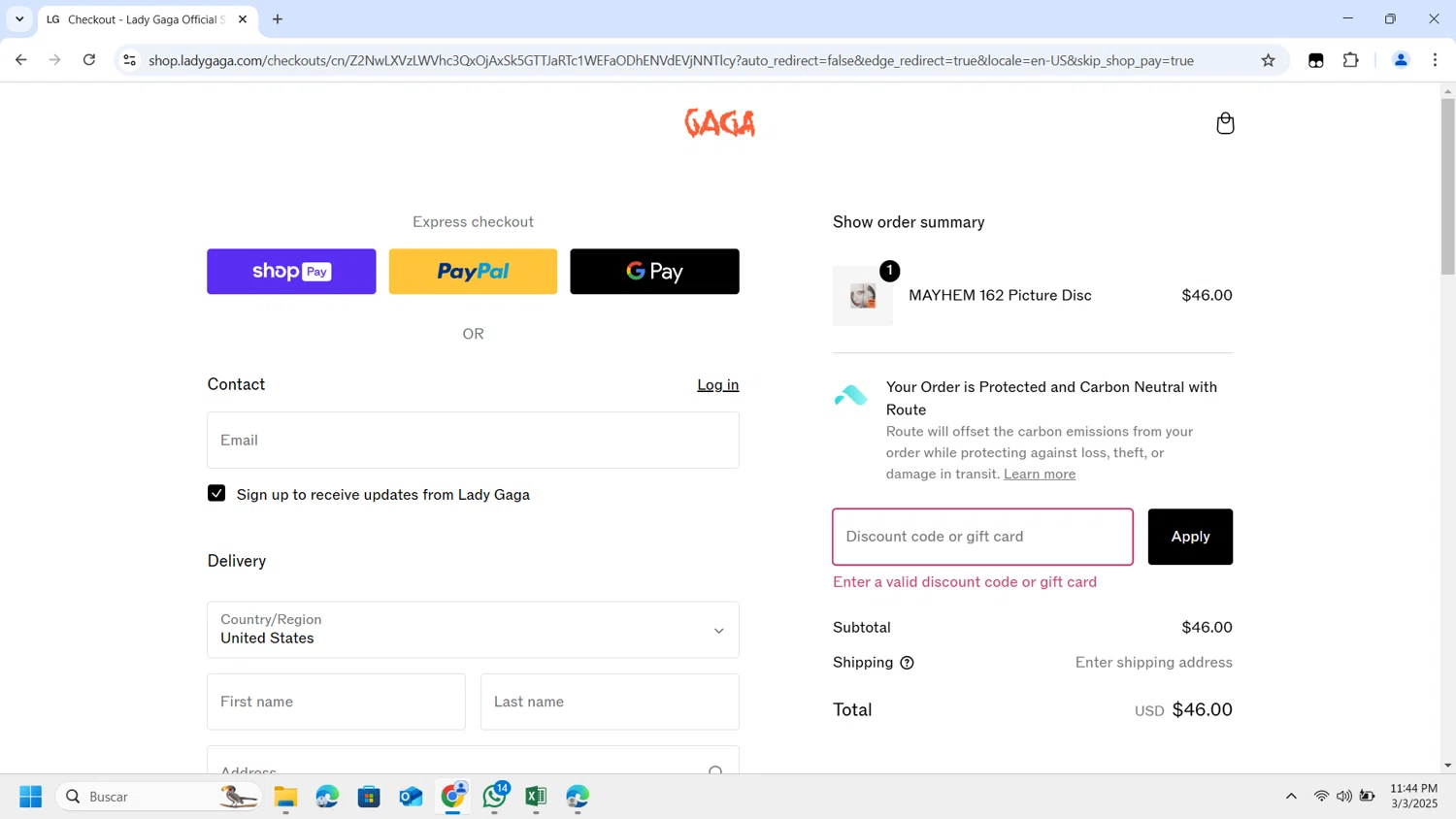Focus the Last name field

610,702
